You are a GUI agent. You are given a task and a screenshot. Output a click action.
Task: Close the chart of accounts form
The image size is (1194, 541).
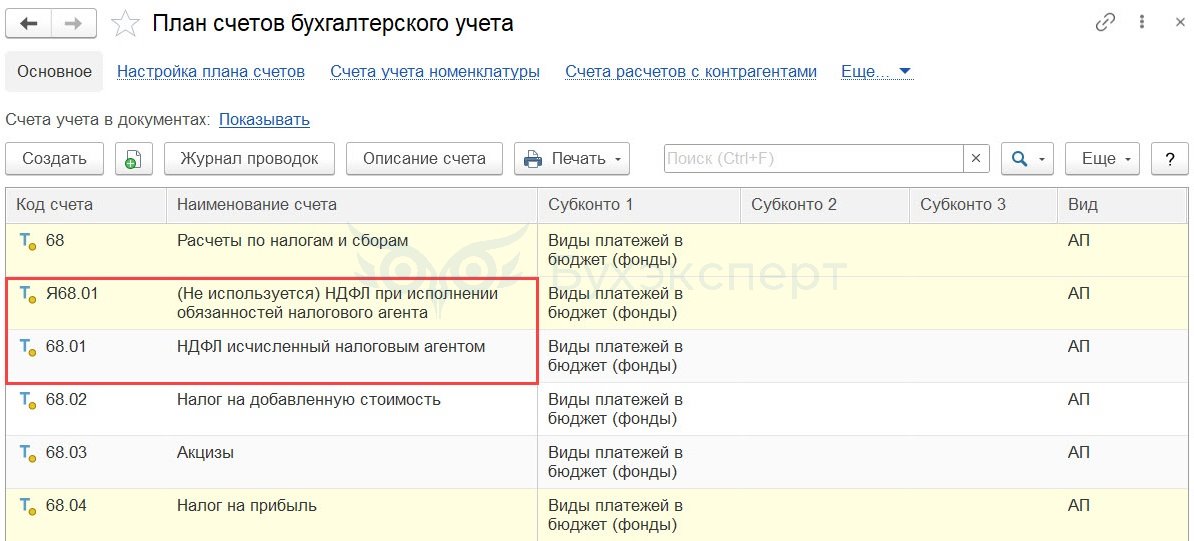click(x=1179, y=23)
